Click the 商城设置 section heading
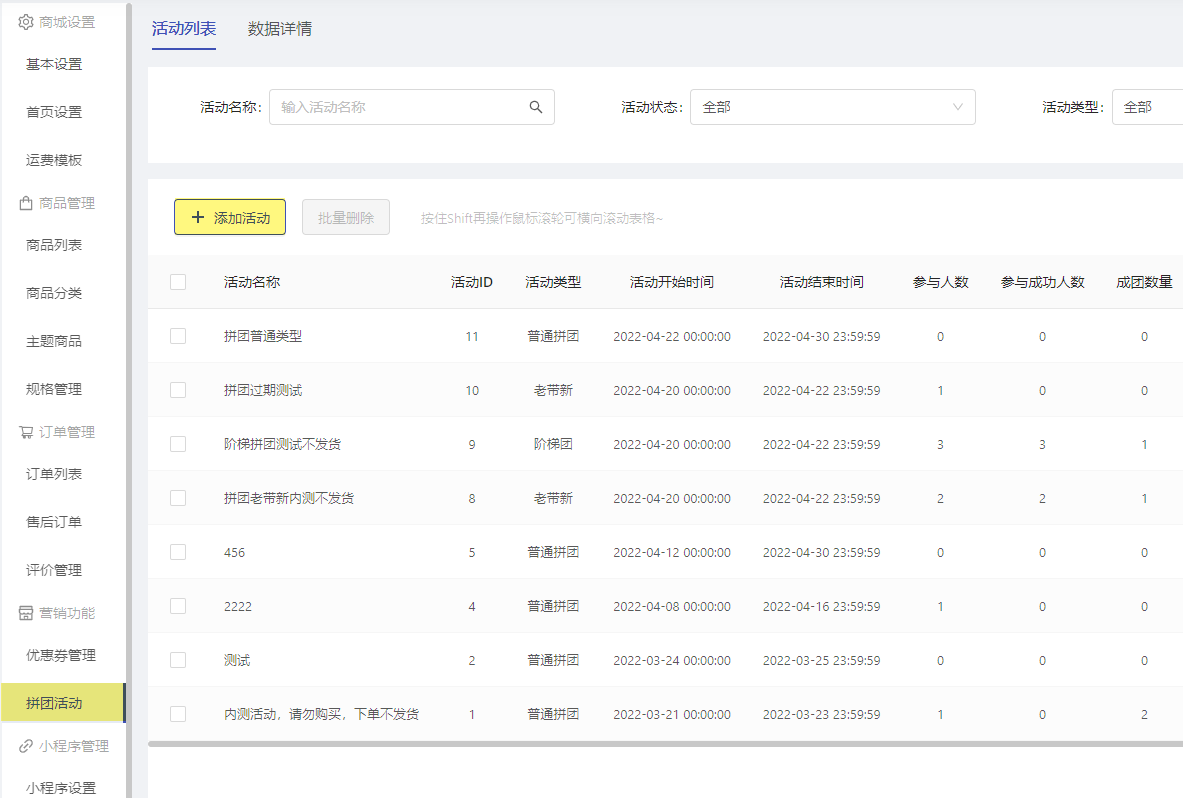This screenshot has width=1183, height=798. [66, 22]
